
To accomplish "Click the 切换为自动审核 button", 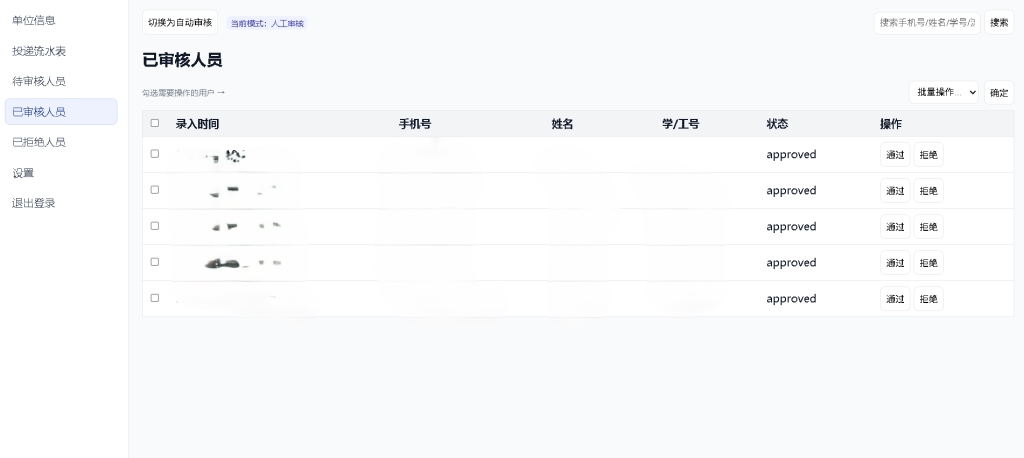I will [180, 22].
